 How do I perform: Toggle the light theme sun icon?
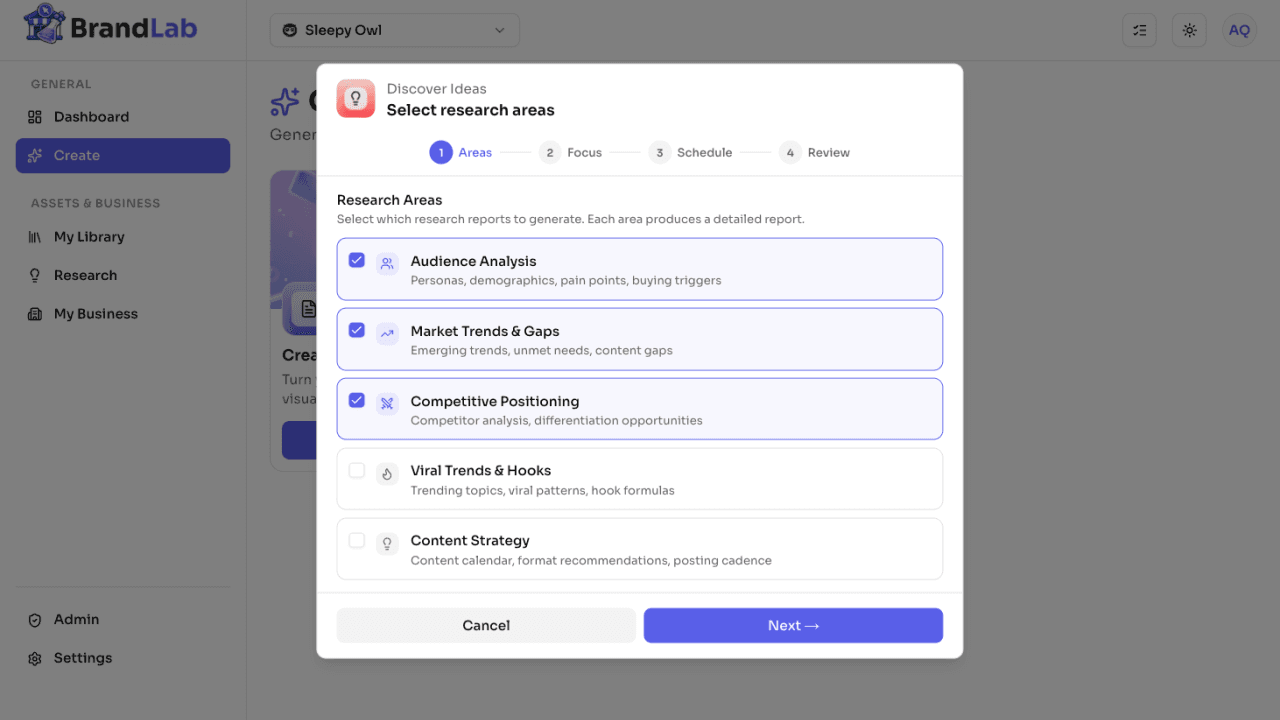[x=1189, y=30]
